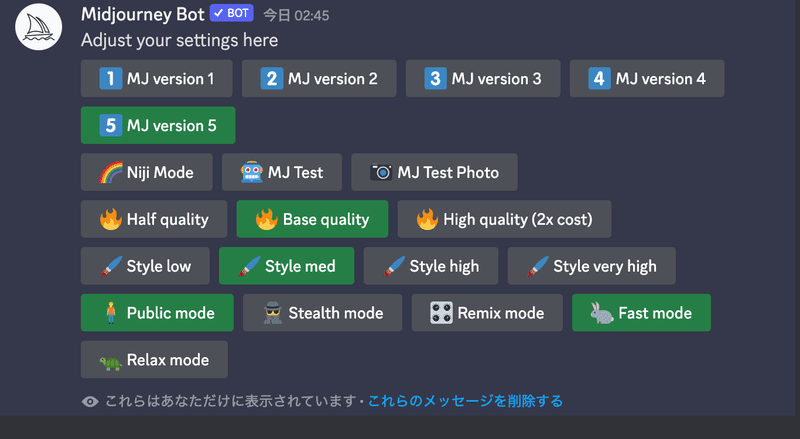This screenshot has height=439, width=800.
Task: Toggle Fast mode
Action: pyautogui.click(x=641, y=312)
